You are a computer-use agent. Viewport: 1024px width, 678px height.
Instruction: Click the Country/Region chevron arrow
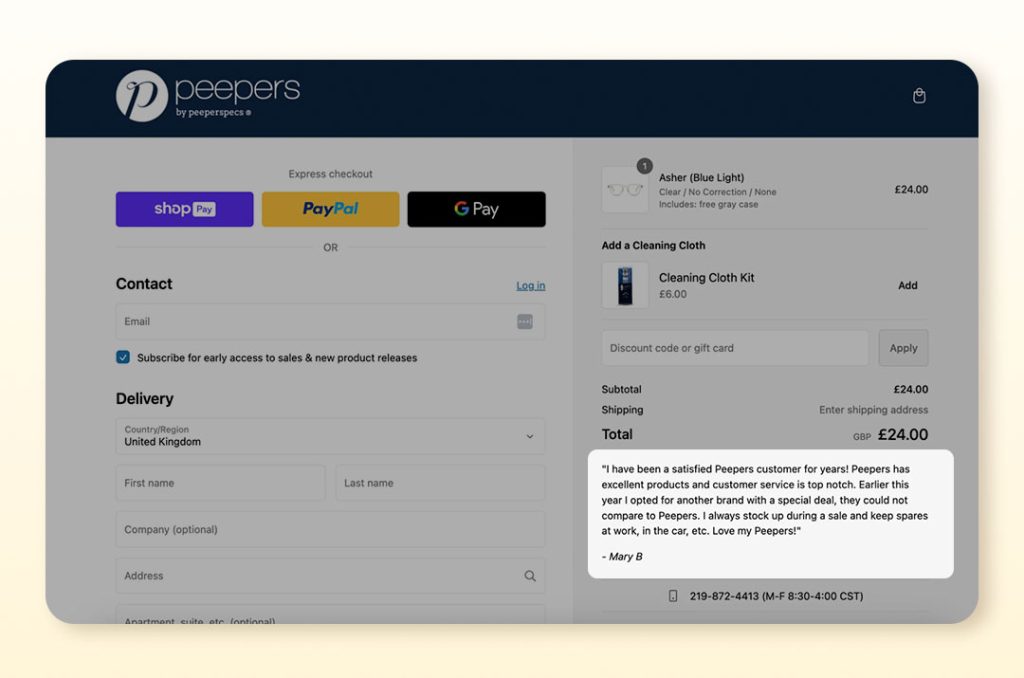[x=530, y=436]
